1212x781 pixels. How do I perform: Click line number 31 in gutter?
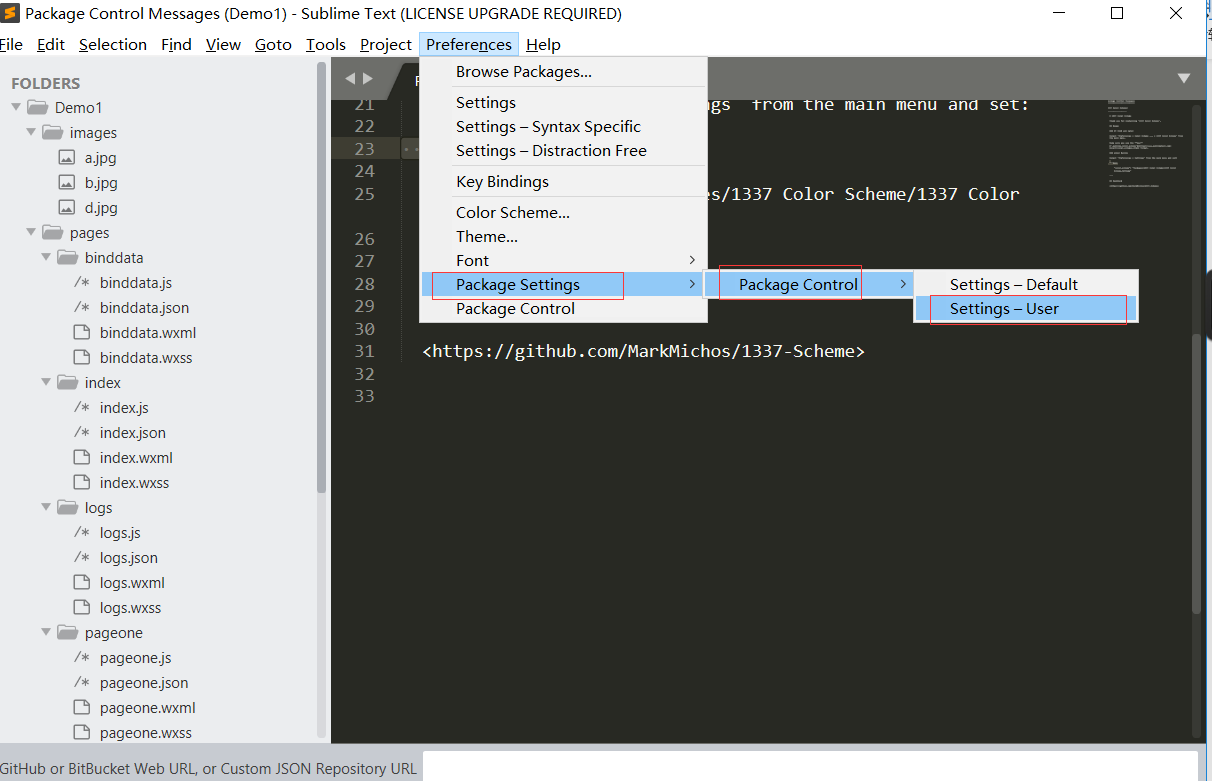364,351
